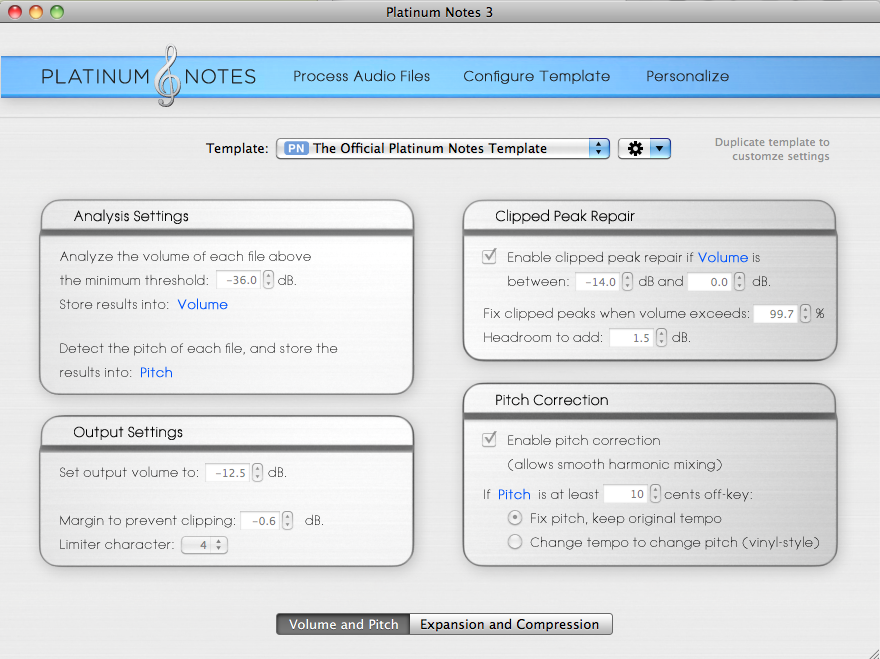
Task: Click the Pitch link in Pitch Correction
Action: click(514, 494)
